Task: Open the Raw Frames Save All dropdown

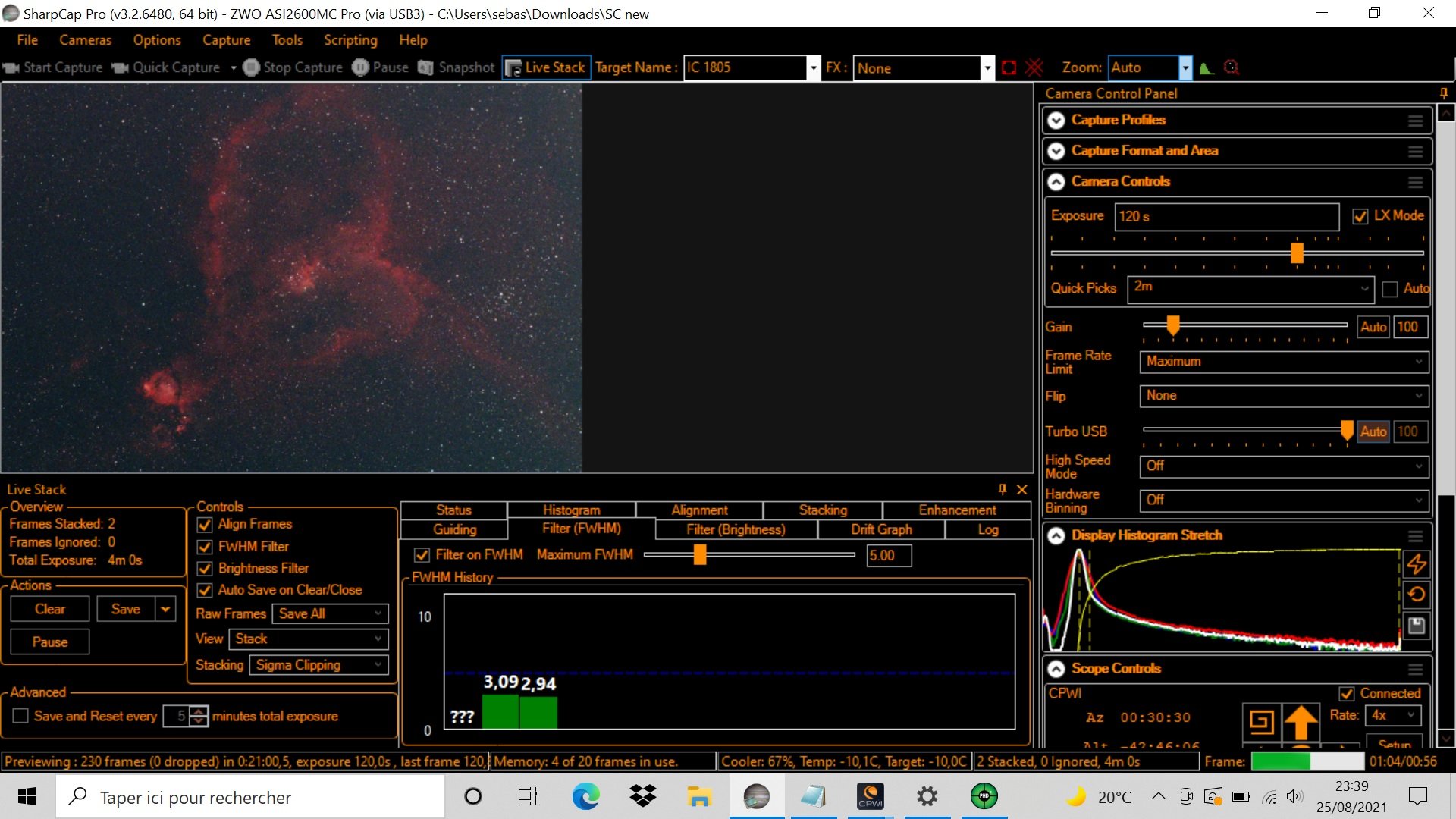Action: pyautogui.click(x=331, y=613)
